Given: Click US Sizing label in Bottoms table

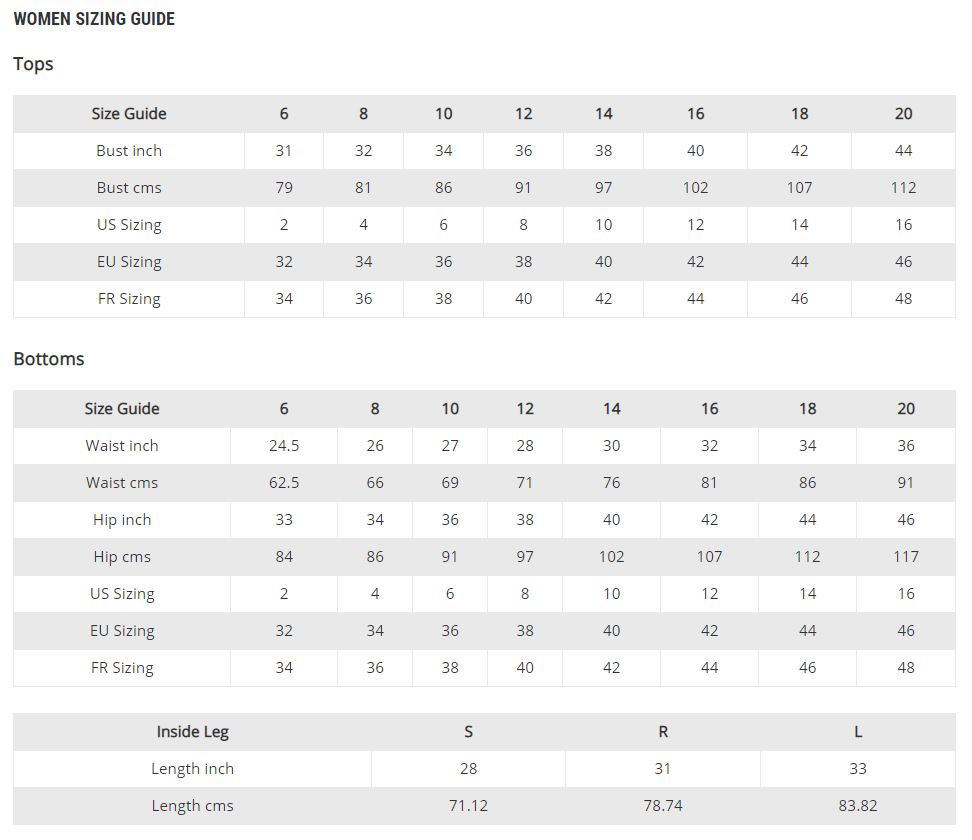Looking at the screenshot, I should 122,594.
